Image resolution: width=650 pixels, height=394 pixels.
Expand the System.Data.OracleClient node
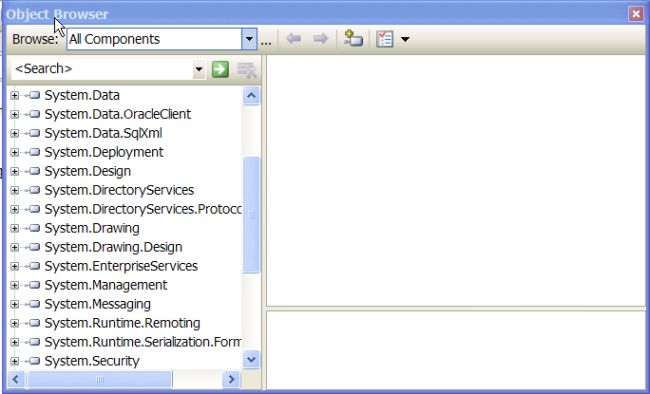tap(15, 114)
